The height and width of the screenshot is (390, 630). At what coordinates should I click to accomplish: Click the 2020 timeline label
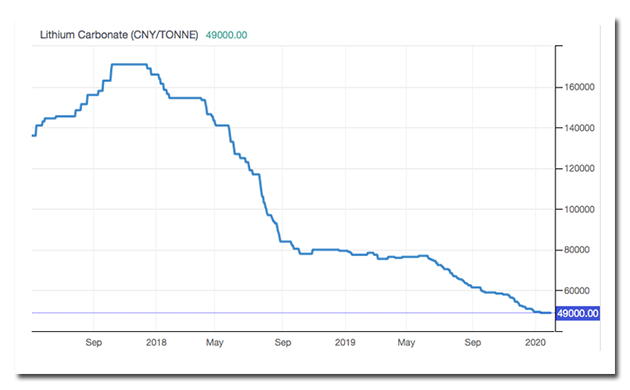pos(535,342)
